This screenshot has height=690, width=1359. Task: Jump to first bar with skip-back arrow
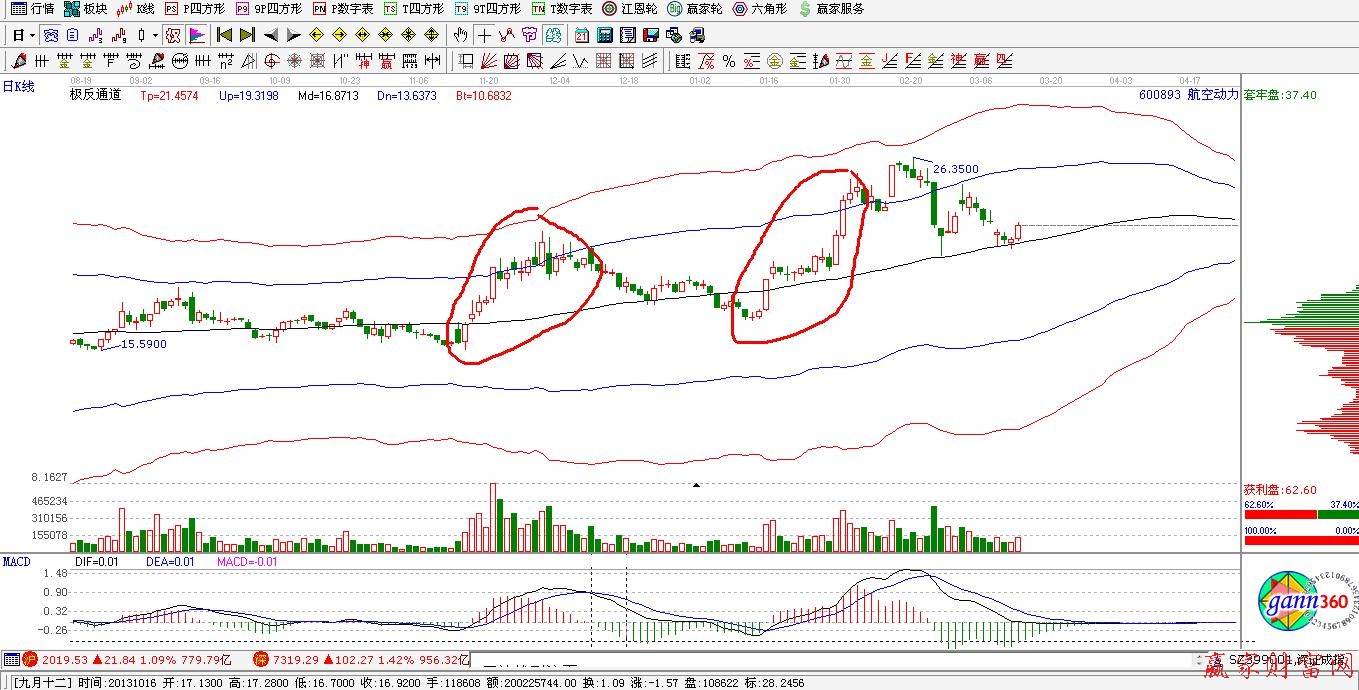tap(225, 35)
